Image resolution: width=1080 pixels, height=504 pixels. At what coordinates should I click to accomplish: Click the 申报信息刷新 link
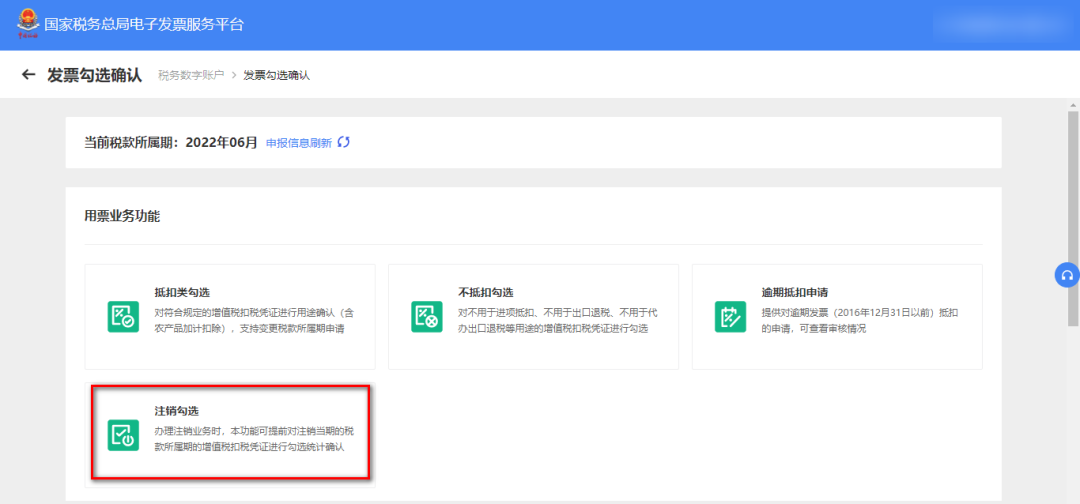(x=298, y=143)
